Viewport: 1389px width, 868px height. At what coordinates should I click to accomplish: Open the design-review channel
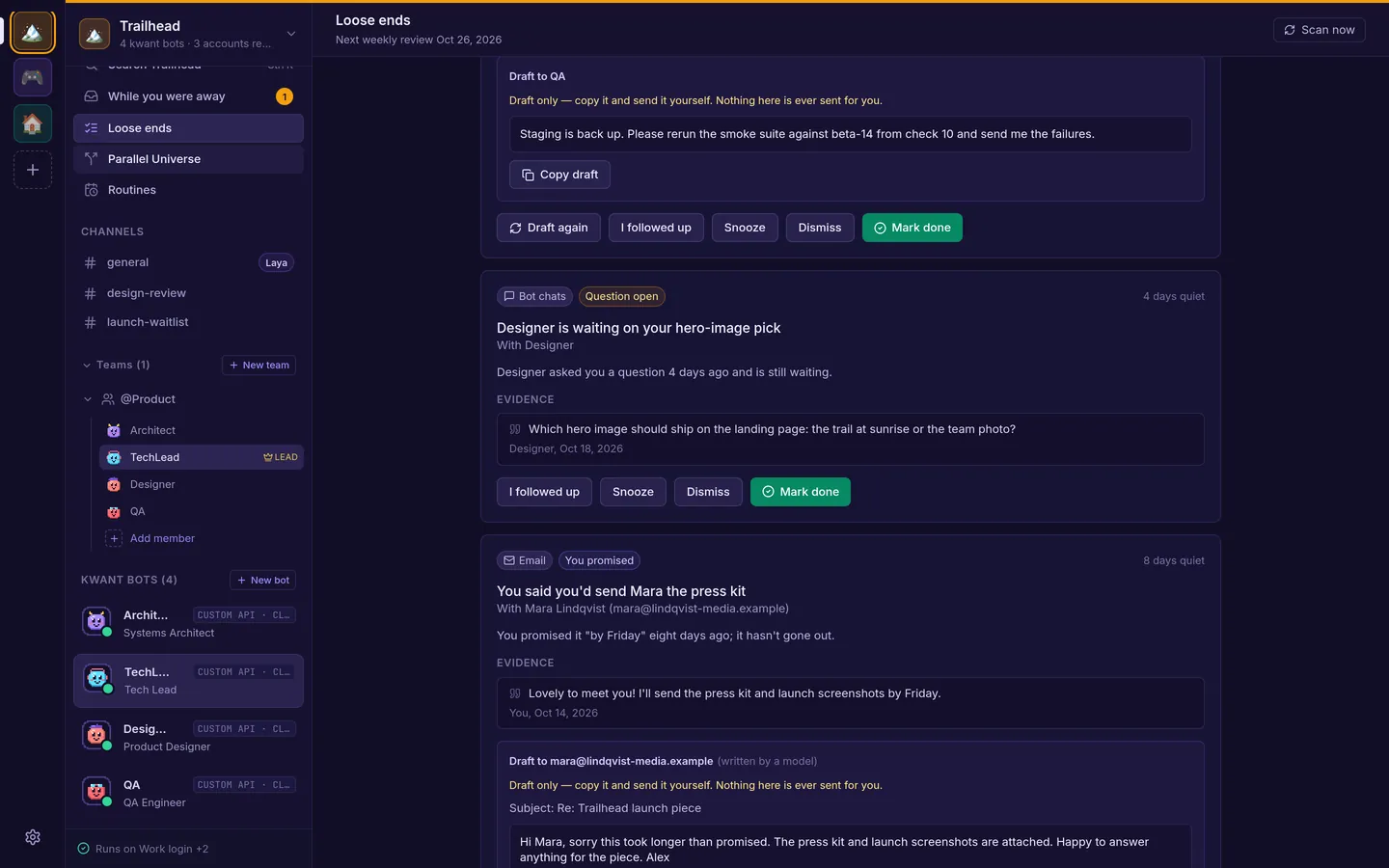point(188,293)
